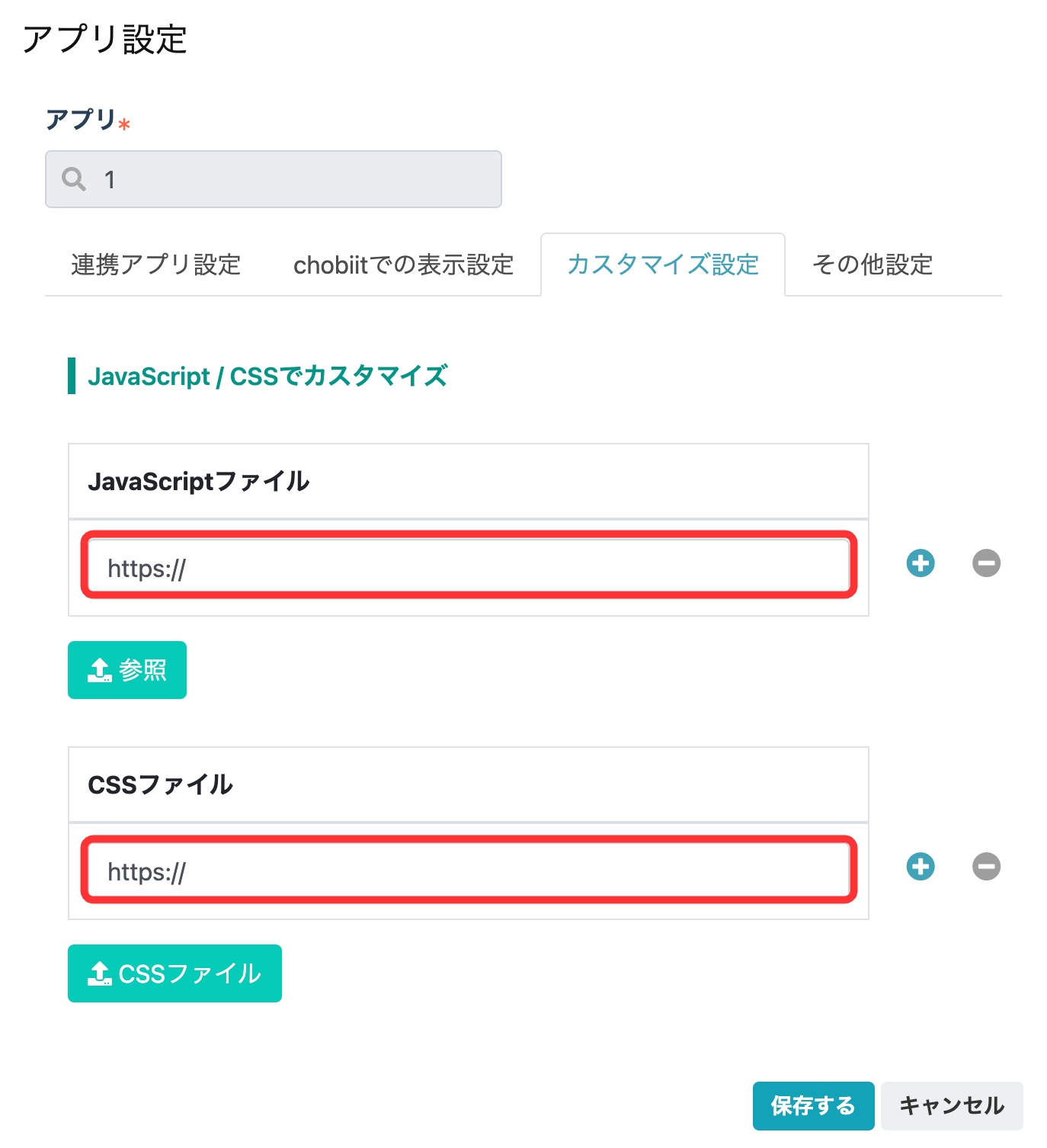The image size is (1047, 1148).
Task: Open the 連携アプリ設定 tab
Action: (156, 265)
